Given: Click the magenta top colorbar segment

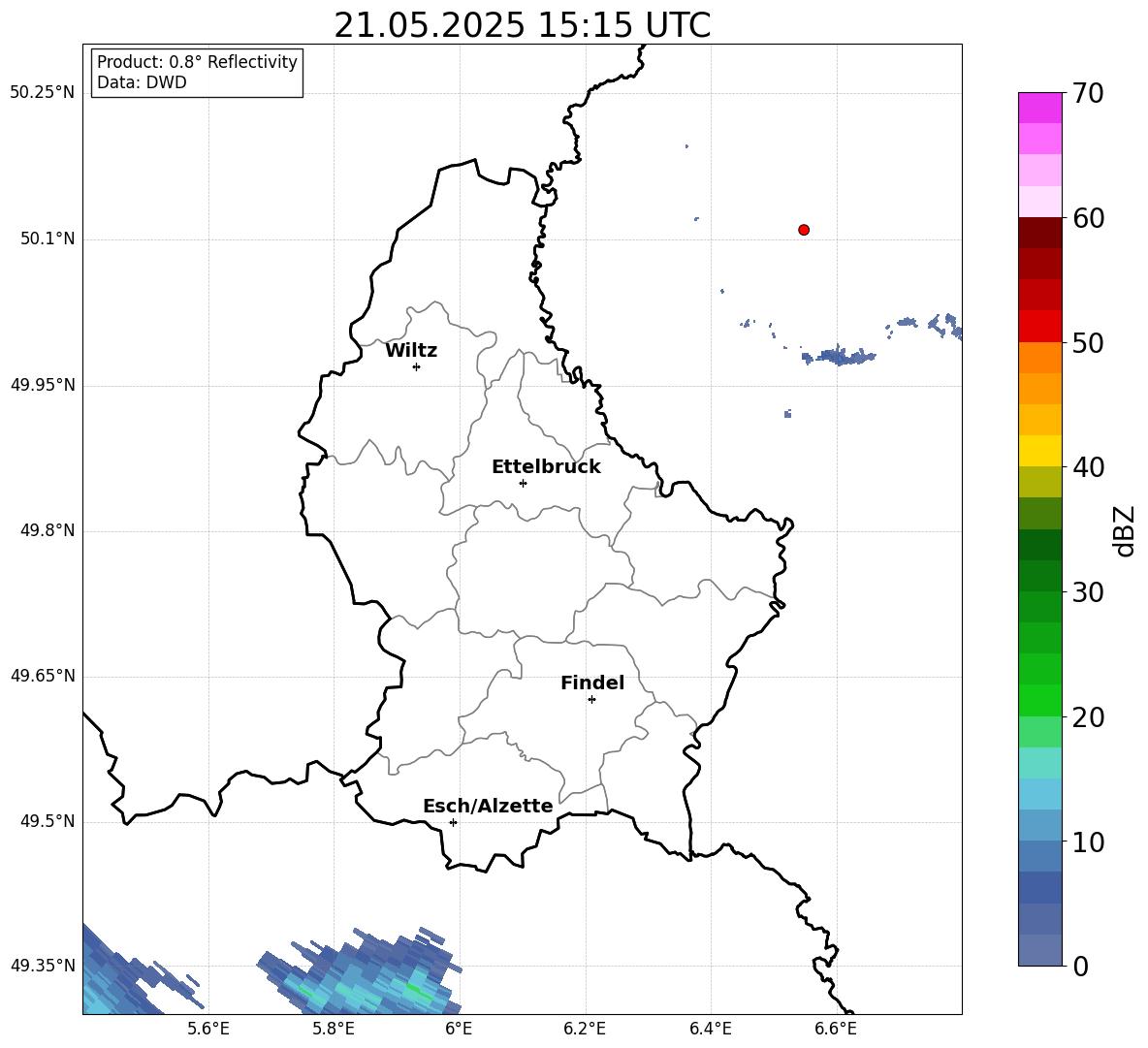Looking at the screenshot, I should coord(1040,109).
